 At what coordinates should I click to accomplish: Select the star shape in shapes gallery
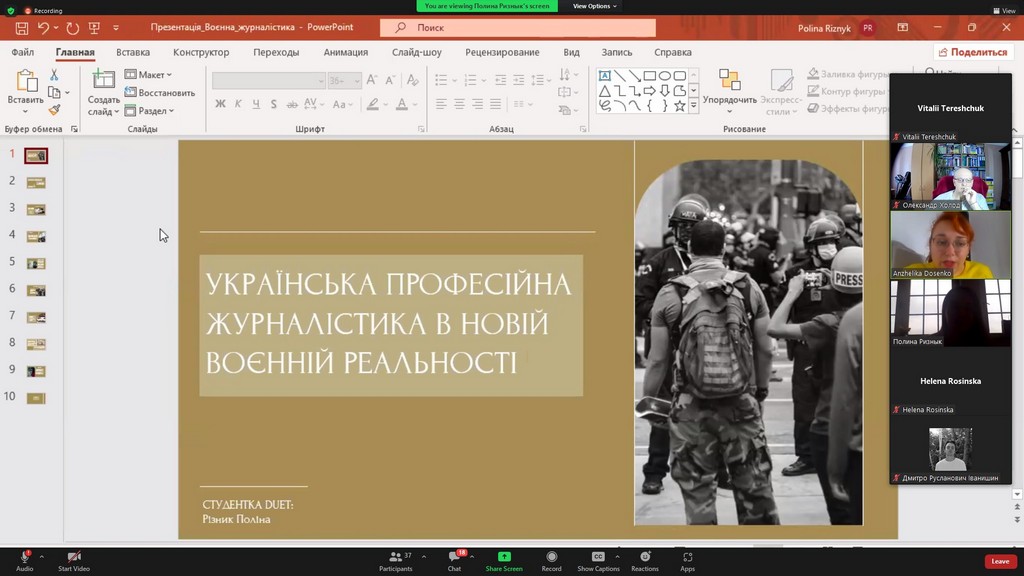(x=680, y=105)
